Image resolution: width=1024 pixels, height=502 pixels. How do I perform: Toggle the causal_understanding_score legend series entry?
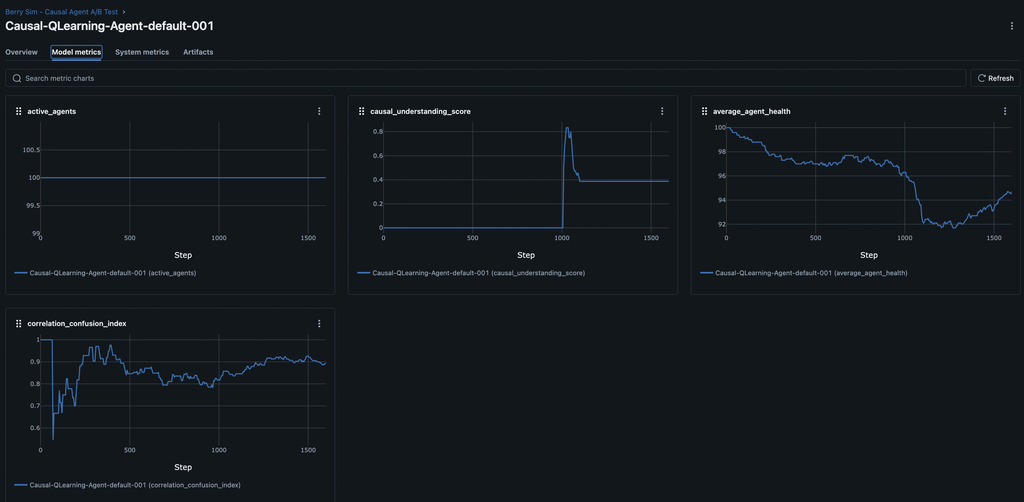click(x=470, y=272)
